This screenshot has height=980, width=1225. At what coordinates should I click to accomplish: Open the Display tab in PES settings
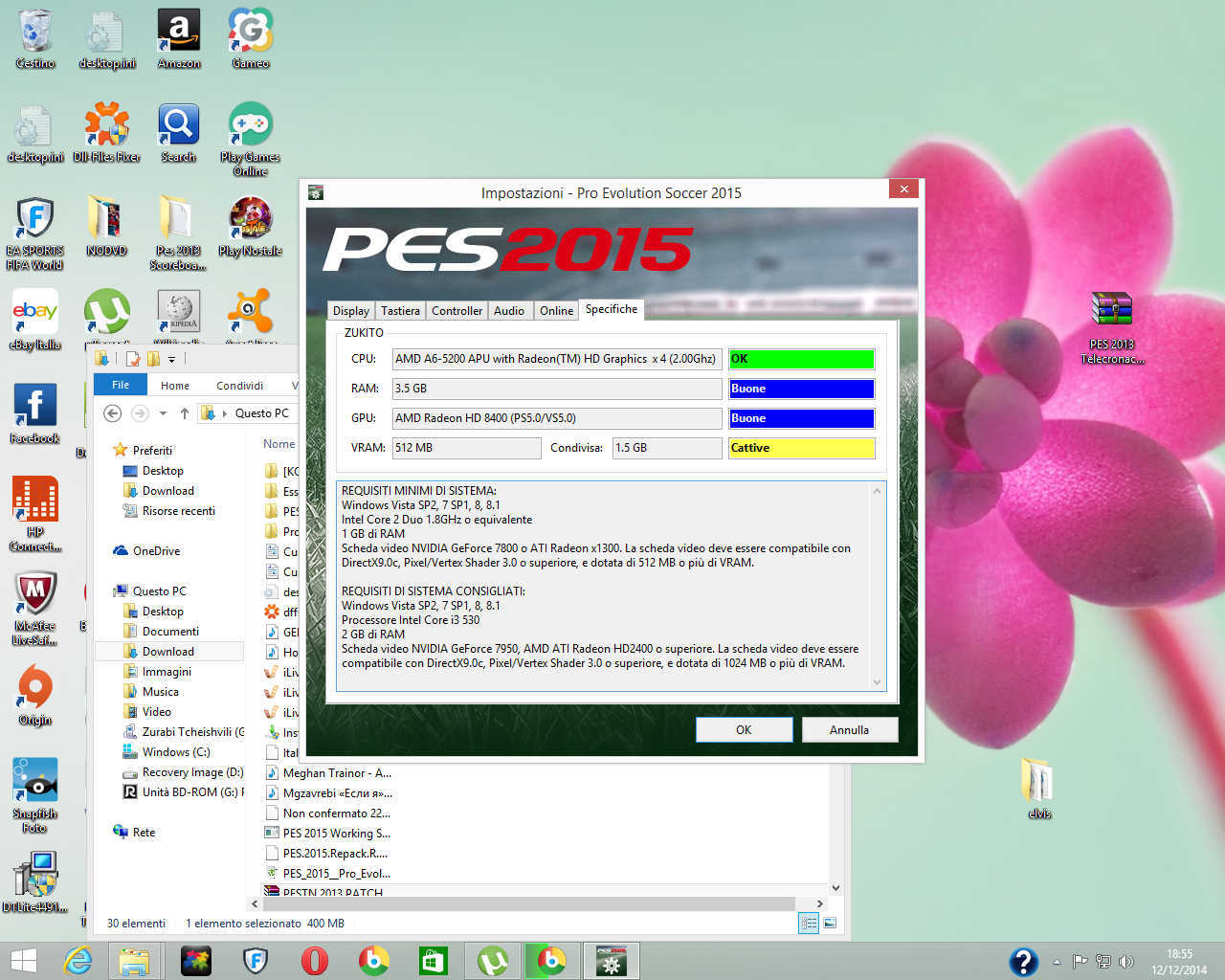pos(350,311)
